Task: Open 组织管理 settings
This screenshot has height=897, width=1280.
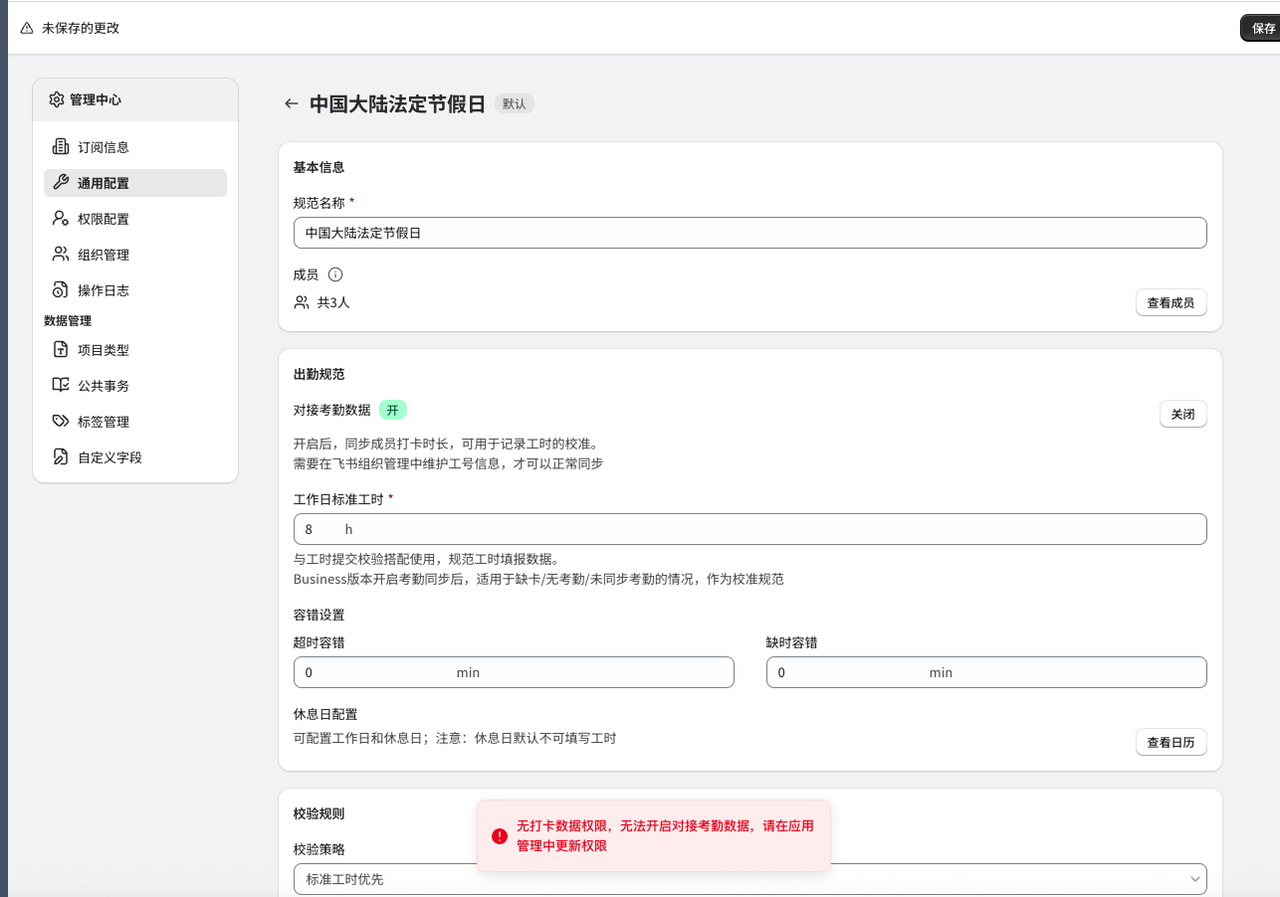Action: click(103, 254)
